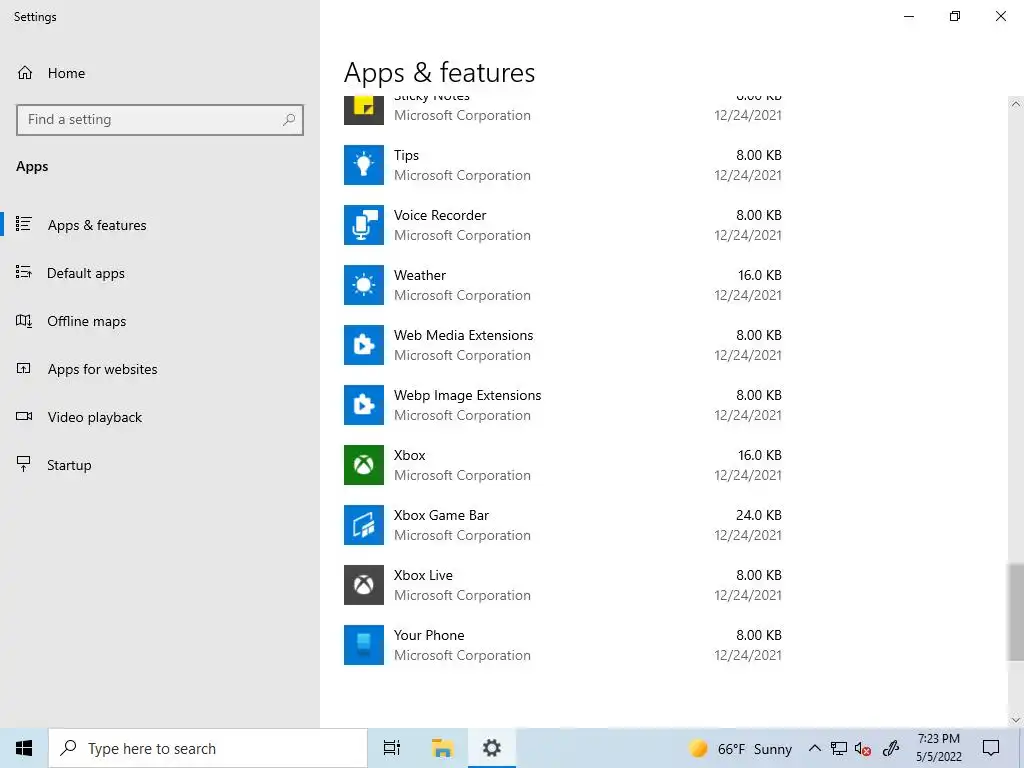1024x768 pixels.
Task: Click the search magnifier in Find a setting
Action: (x=289, y=120)
